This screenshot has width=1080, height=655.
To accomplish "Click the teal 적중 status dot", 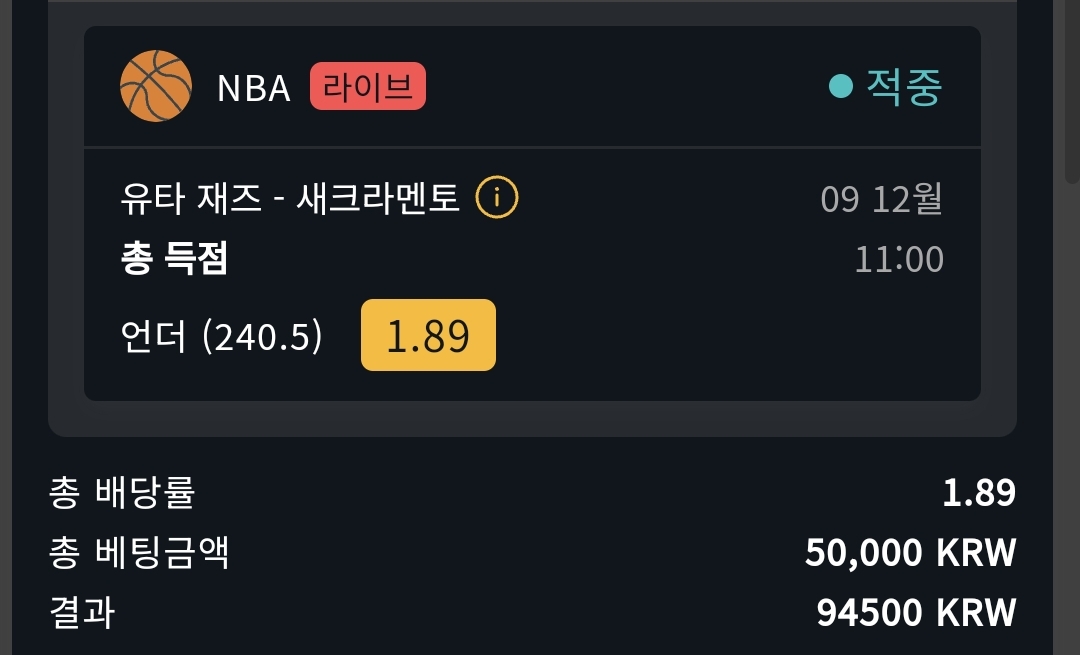I will coord(840,87).
